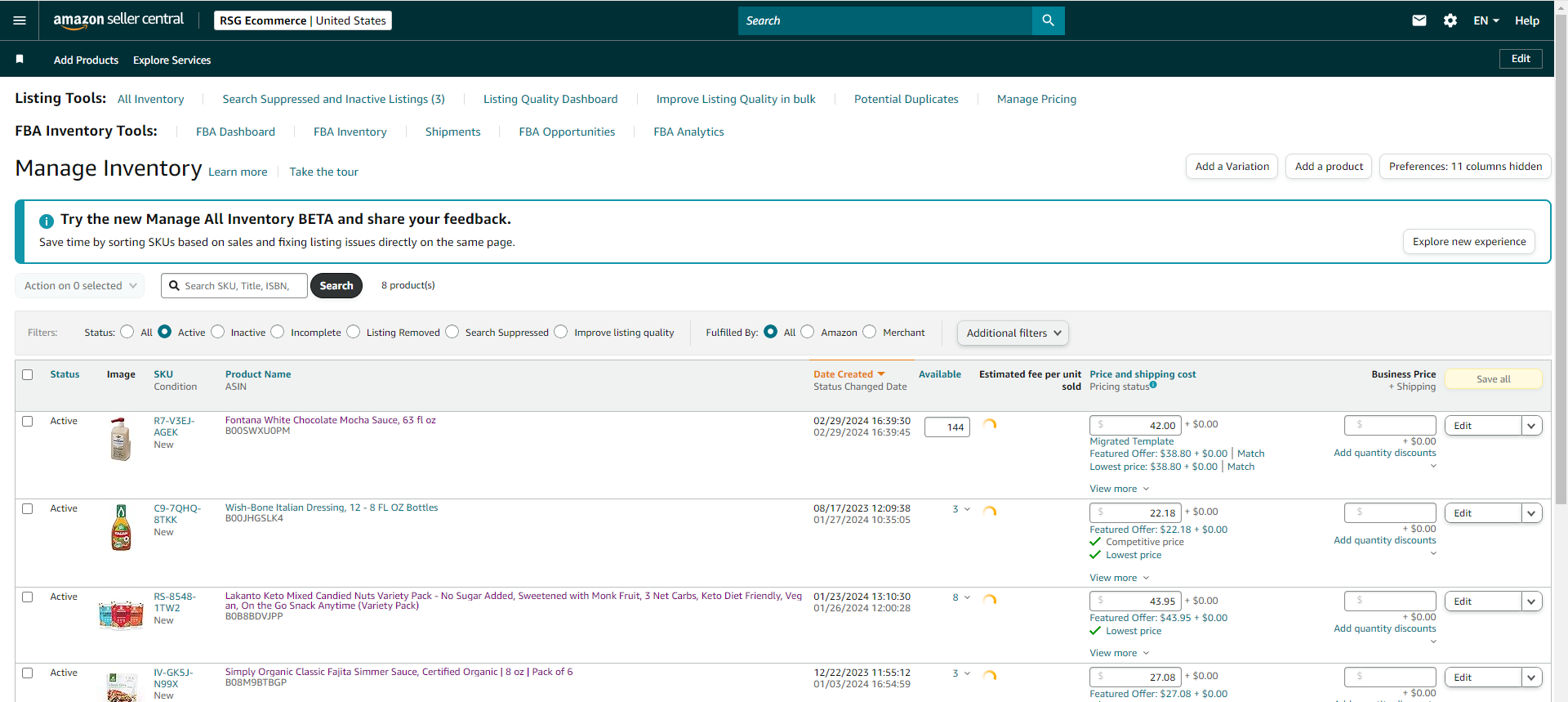Viewport: 1568px width, 702px height.
Task: Click the Add a Variation button
Action: coord(1232,166)
